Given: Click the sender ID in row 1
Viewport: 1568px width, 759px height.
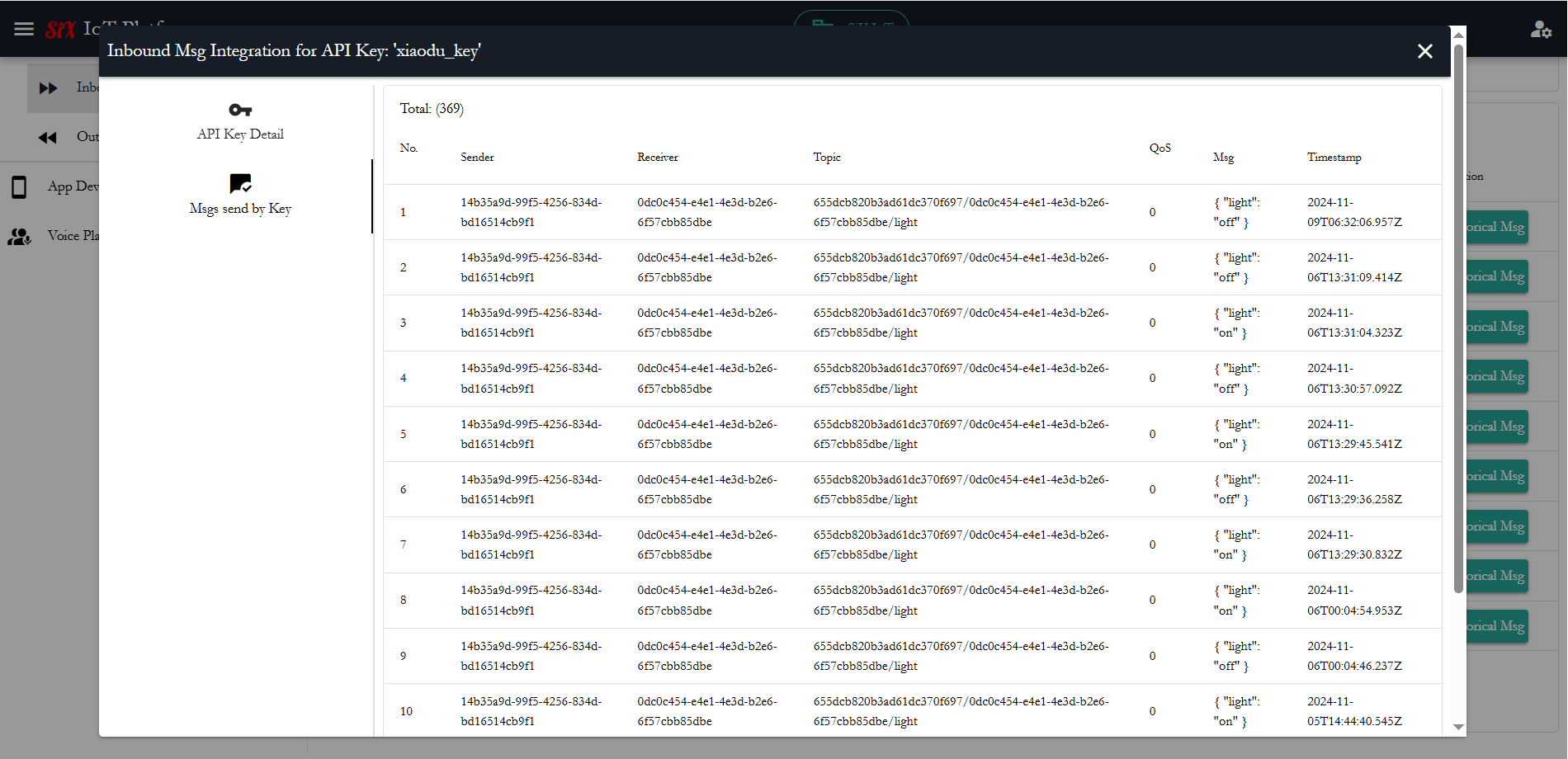Looking at the screenshot, I should tap(531, 213).
